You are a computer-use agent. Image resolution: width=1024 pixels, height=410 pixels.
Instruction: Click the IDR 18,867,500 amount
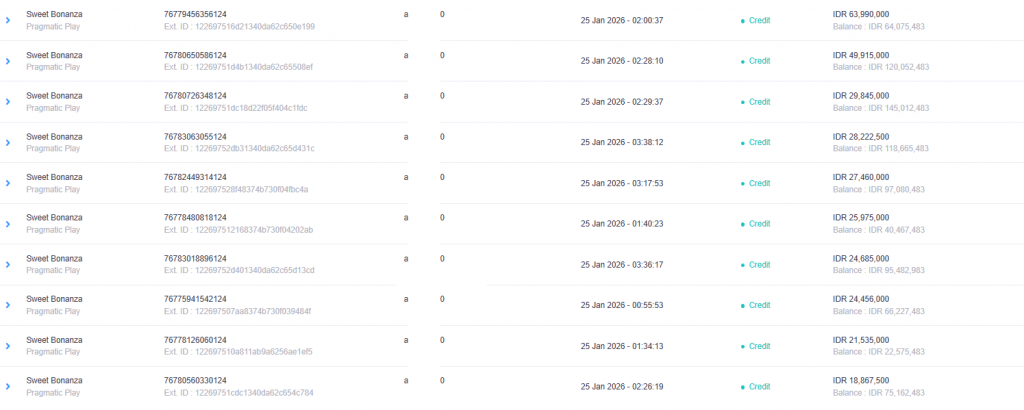coord(861,380)
